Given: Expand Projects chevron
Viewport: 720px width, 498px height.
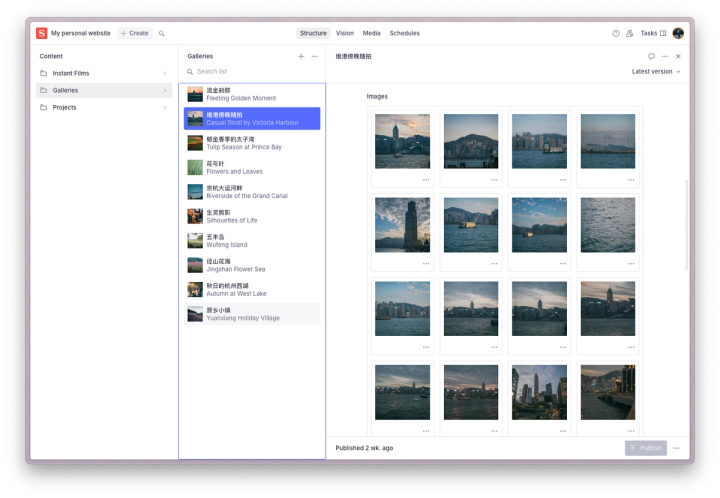Looking at the screenshot, I should tap(165, 107).
